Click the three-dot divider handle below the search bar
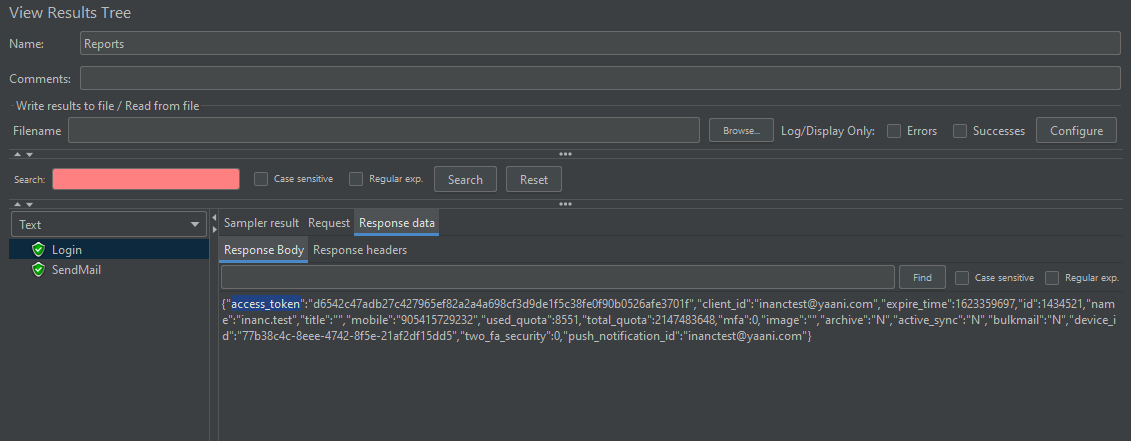This screenshot has width=1131, height=441. tap(565, 204)
